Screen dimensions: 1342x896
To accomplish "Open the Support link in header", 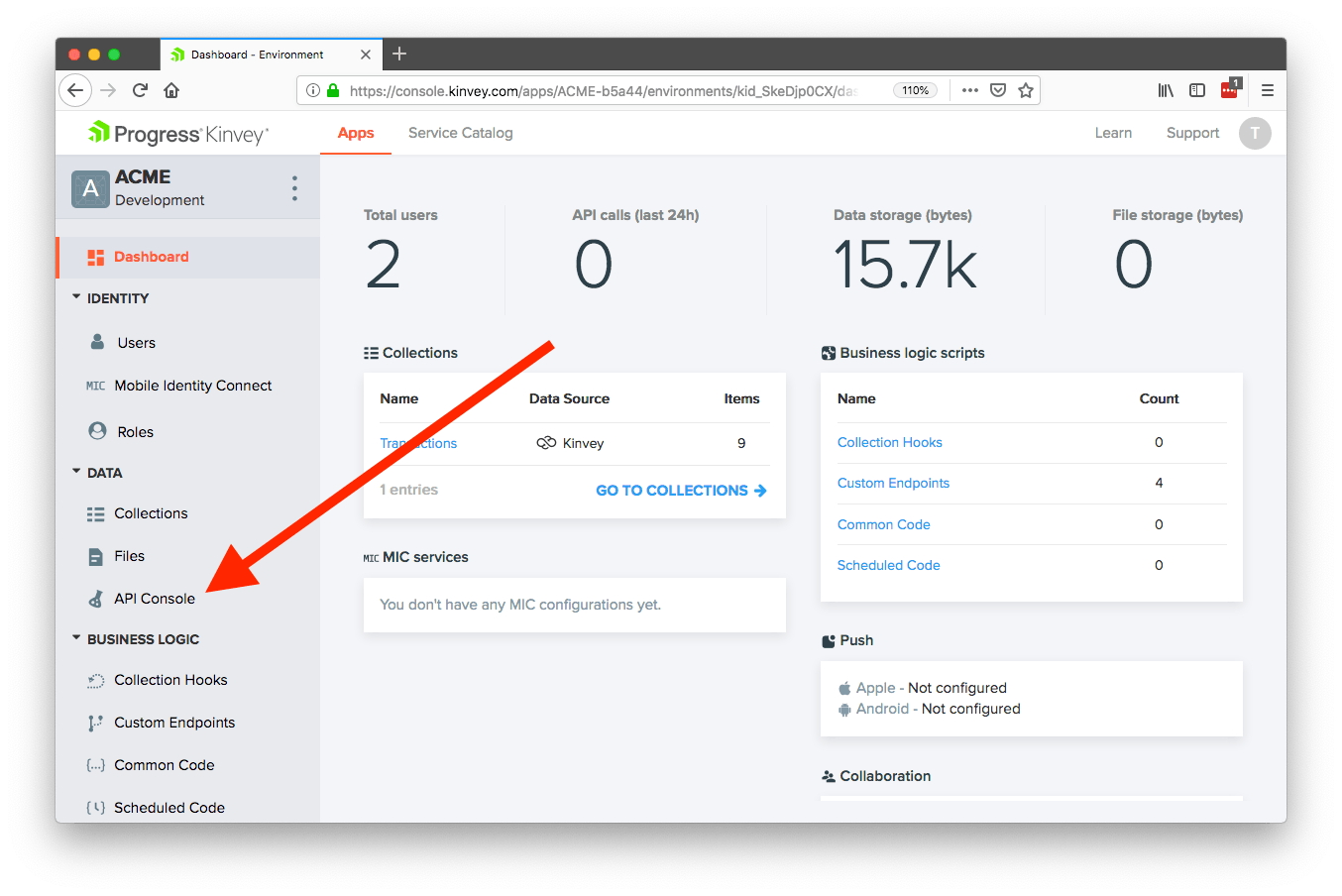I will [x=1192, y=133].
